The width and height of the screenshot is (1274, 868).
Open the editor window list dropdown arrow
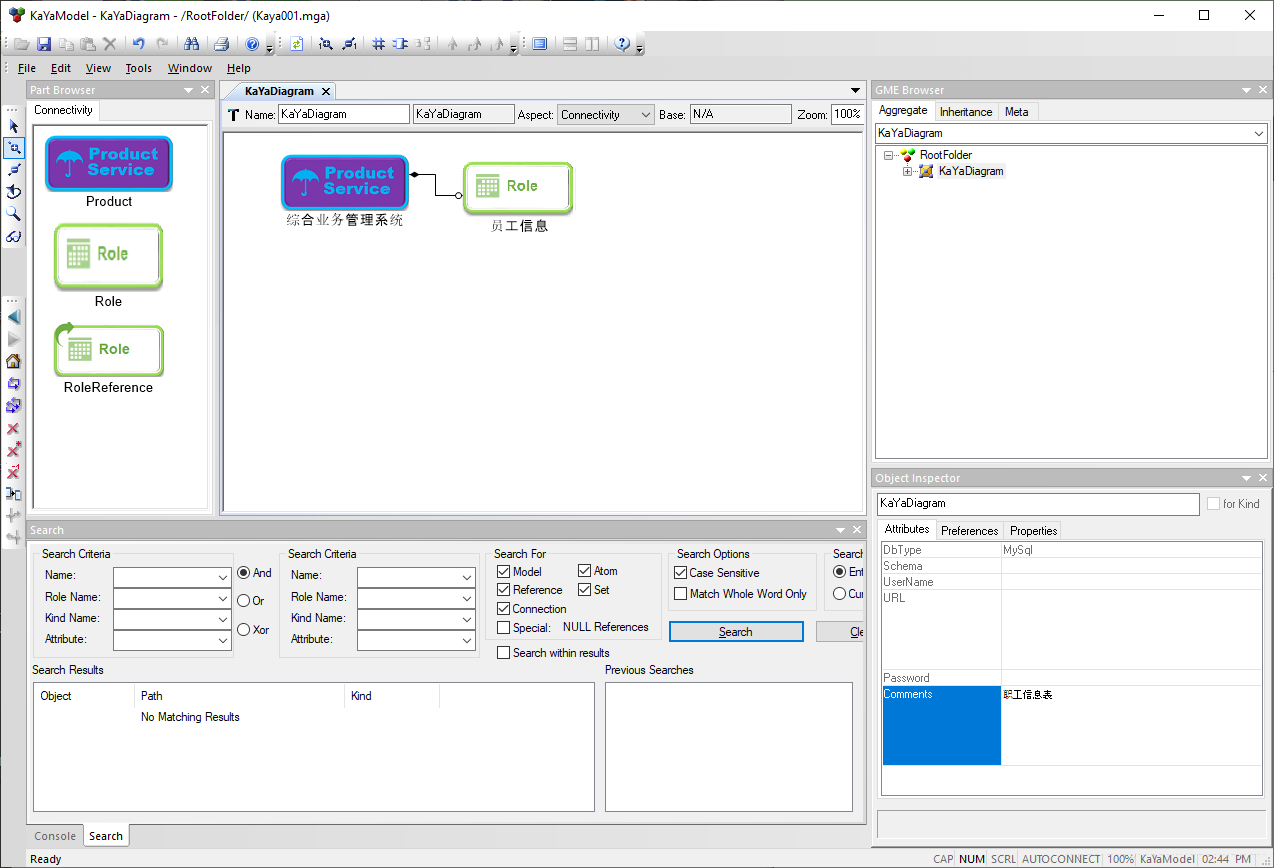855,91
